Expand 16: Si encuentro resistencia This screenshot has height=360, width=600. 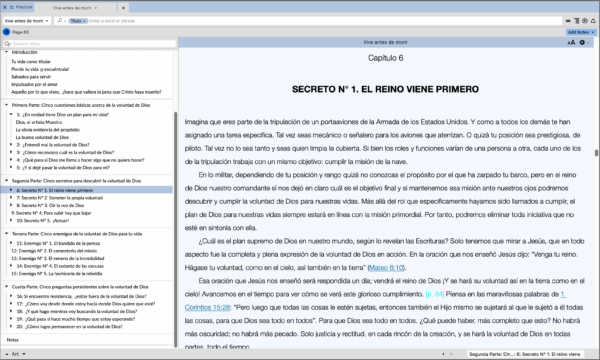(11, 296)
